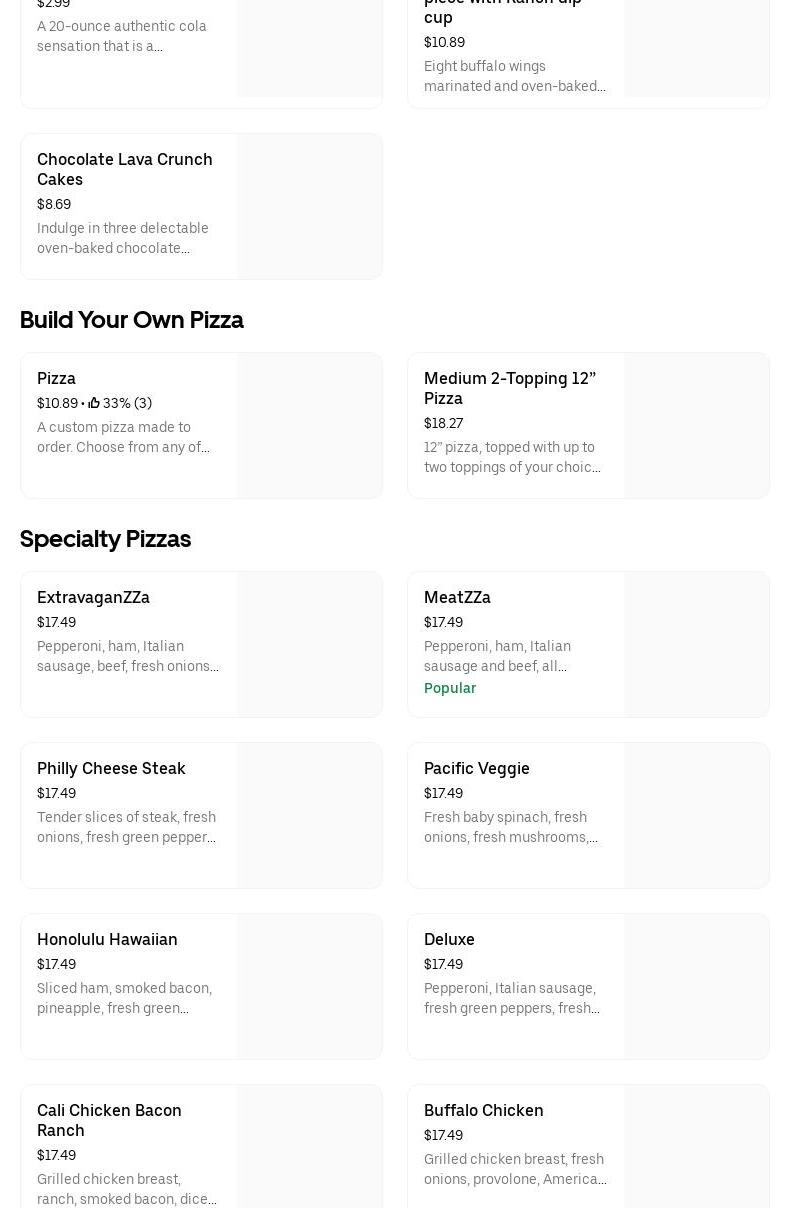This screenshot has width=804, height=1208.
Task: Click the Popular label on MeatZZa
Action: coord(450,688)
